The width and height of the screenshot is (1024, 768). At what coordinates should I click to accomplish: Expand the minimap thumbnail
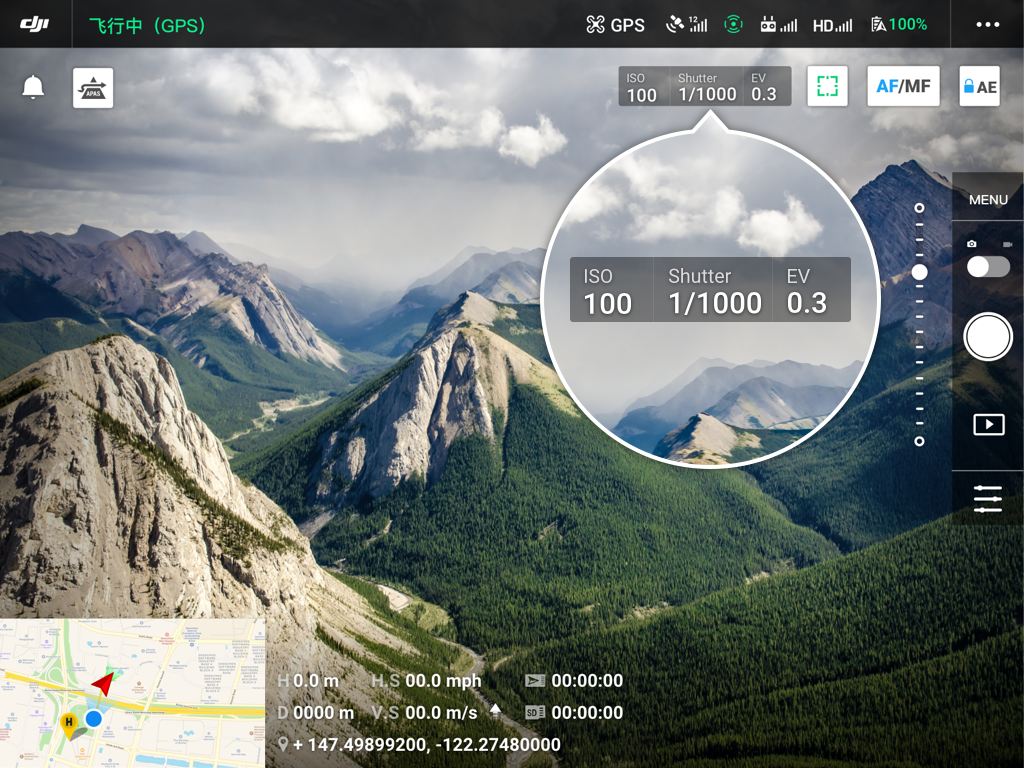133,693
